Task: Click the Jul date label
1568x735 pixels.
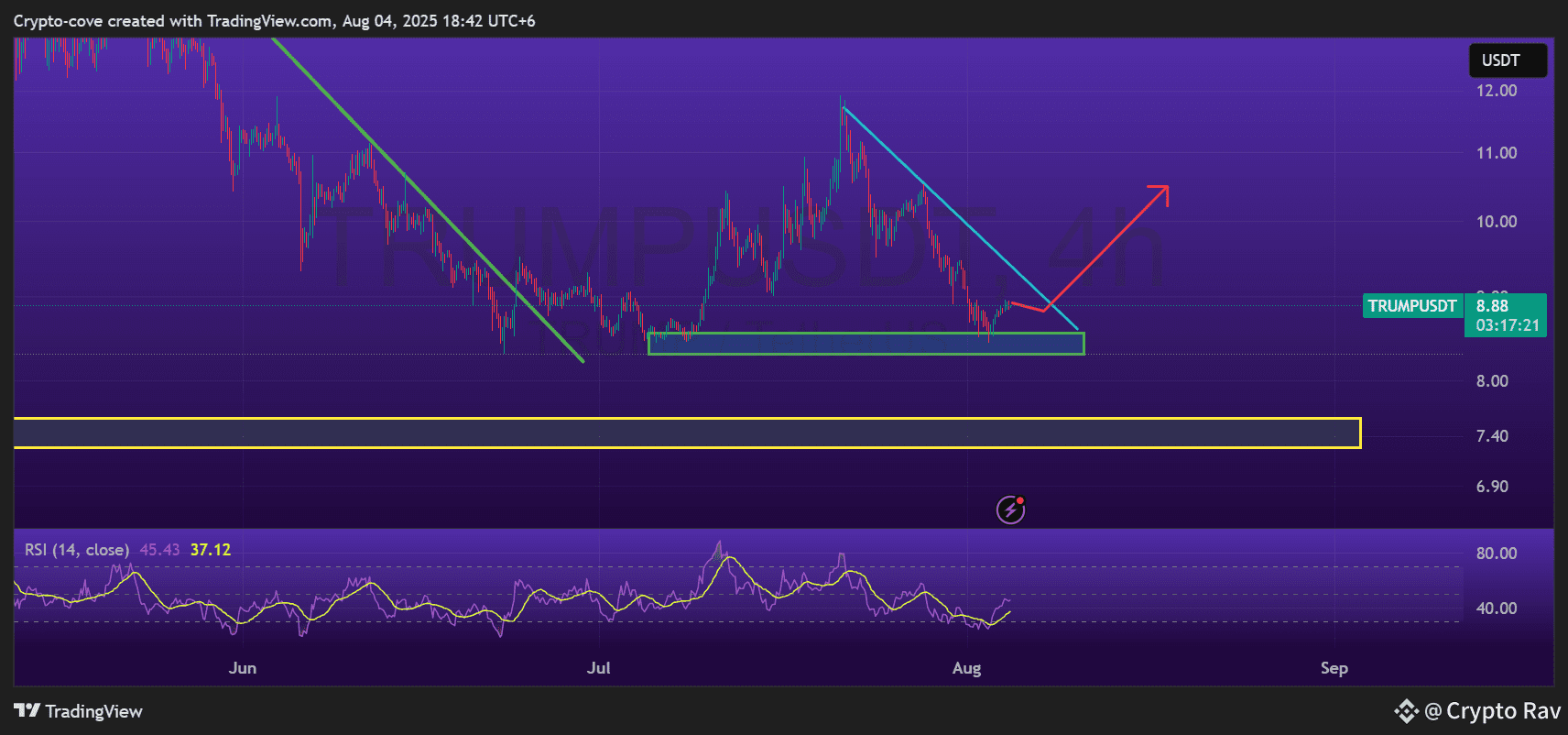Action: pos(599,668)
